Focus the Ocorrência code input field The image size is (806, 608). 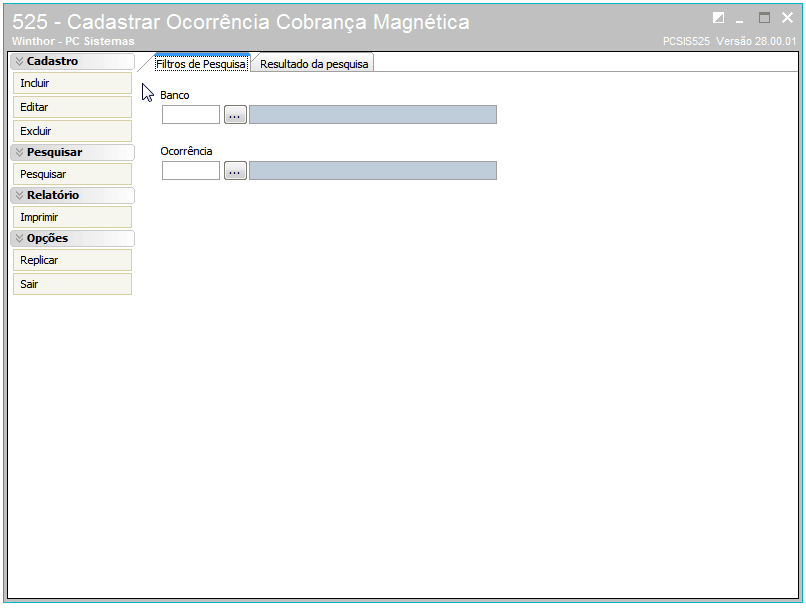click(x=191, y=171)
